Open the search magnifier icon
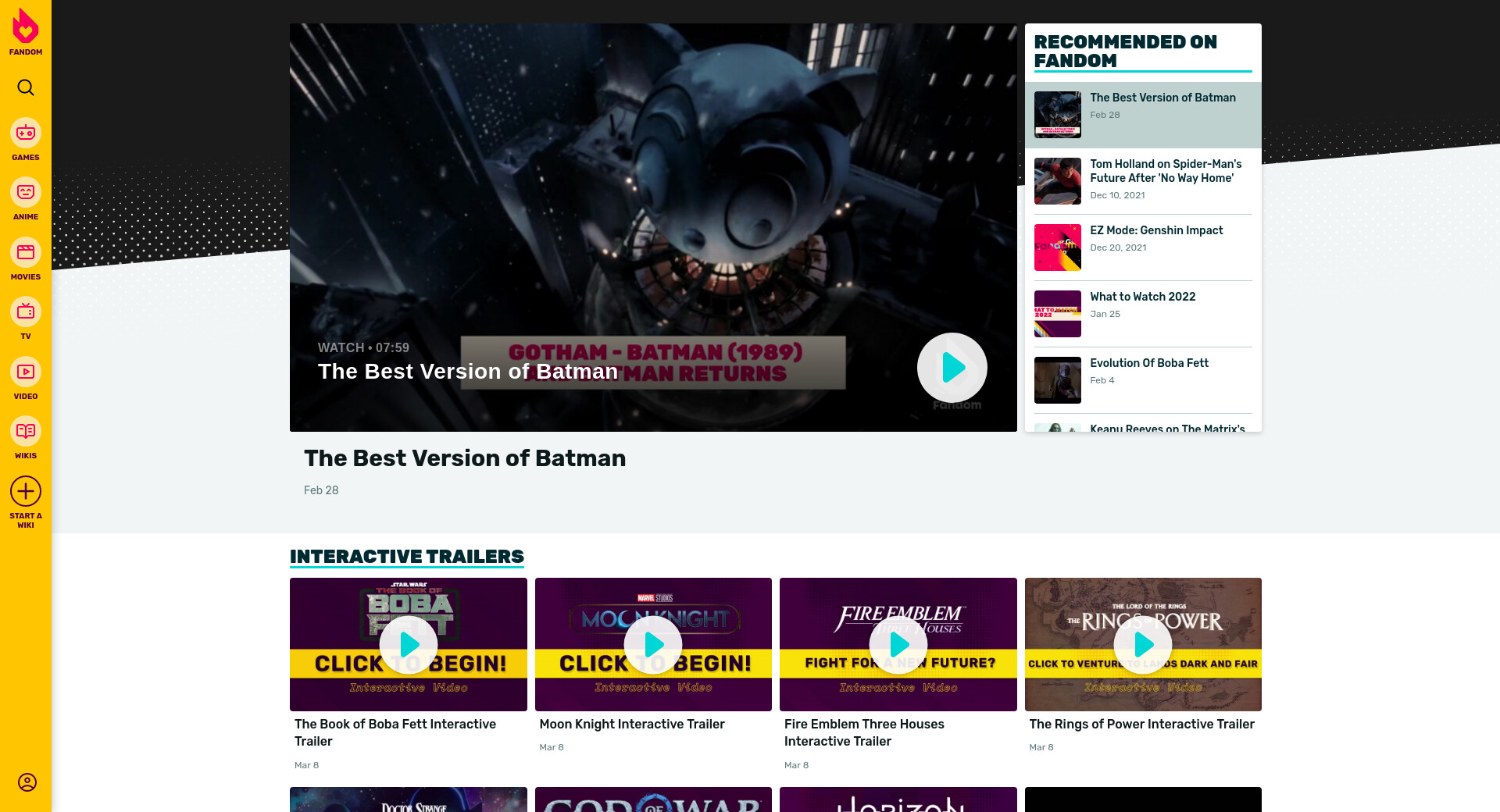Viewport: 1500px width, 812px height. coord(26,87)
